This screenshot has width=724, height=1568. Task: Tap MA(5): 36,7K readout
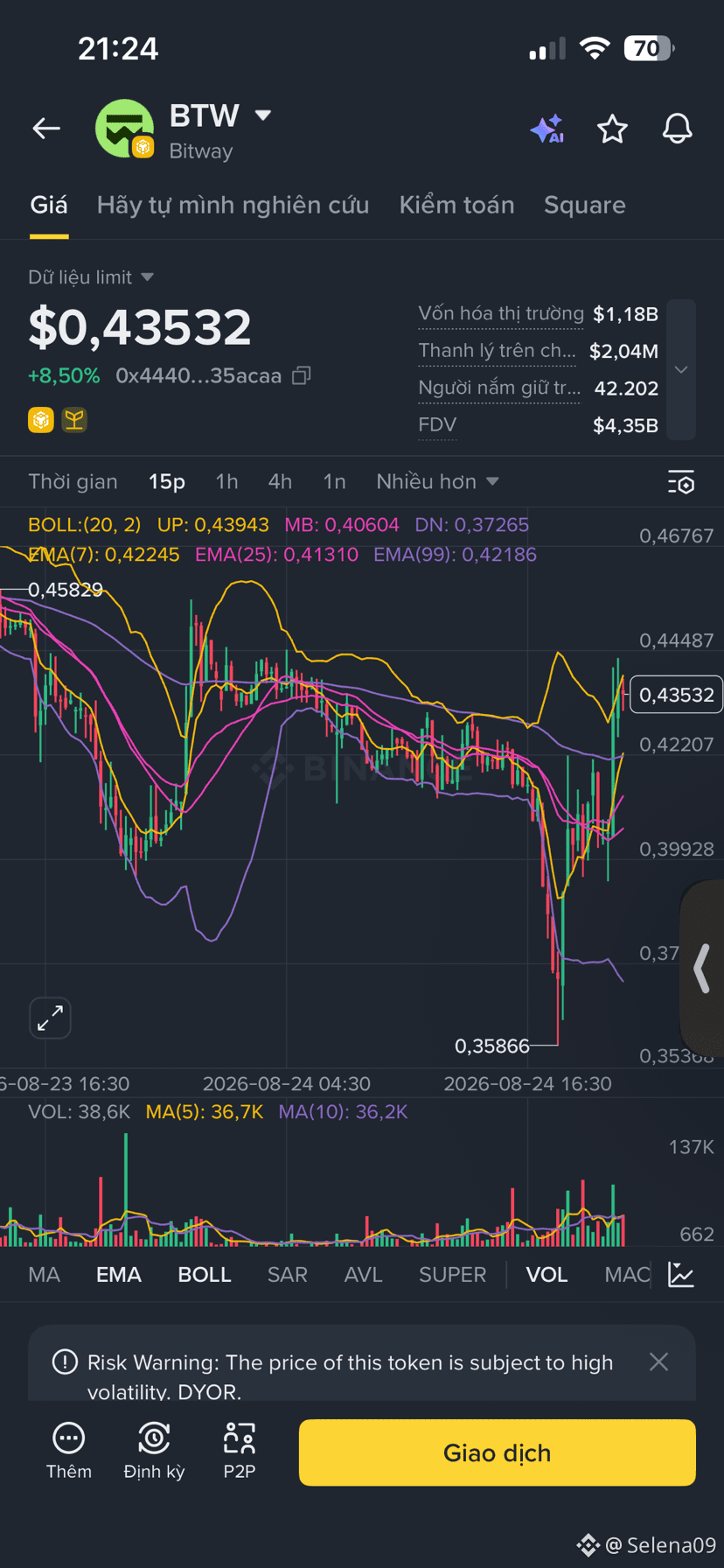click(205, 1111)
